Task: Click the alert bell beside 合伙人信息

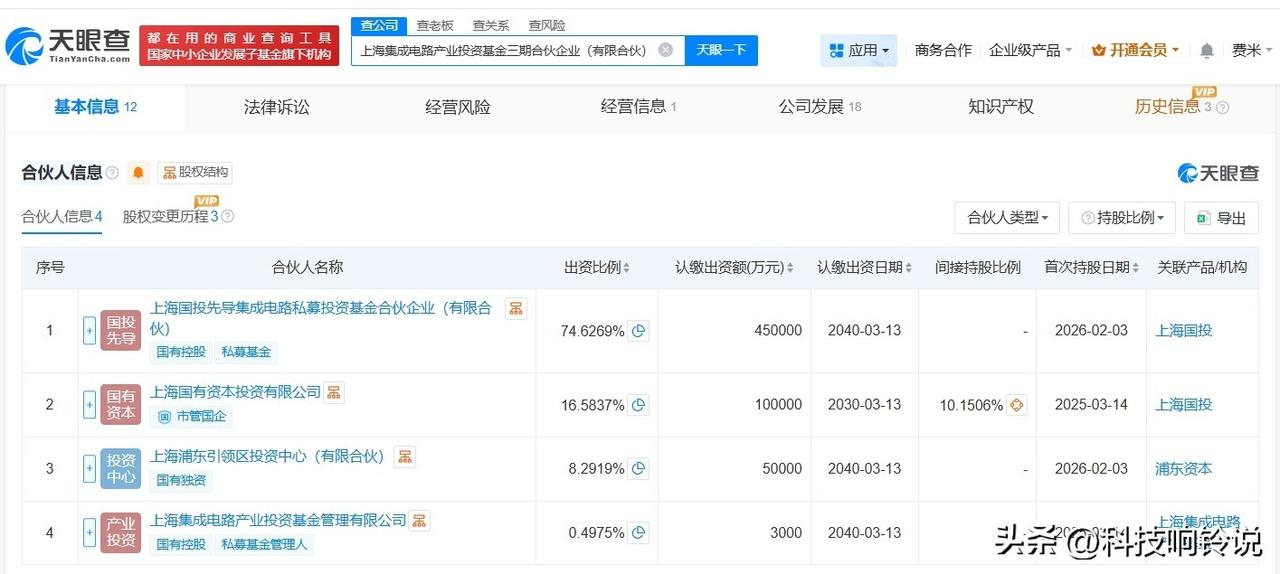Action: 138,172
